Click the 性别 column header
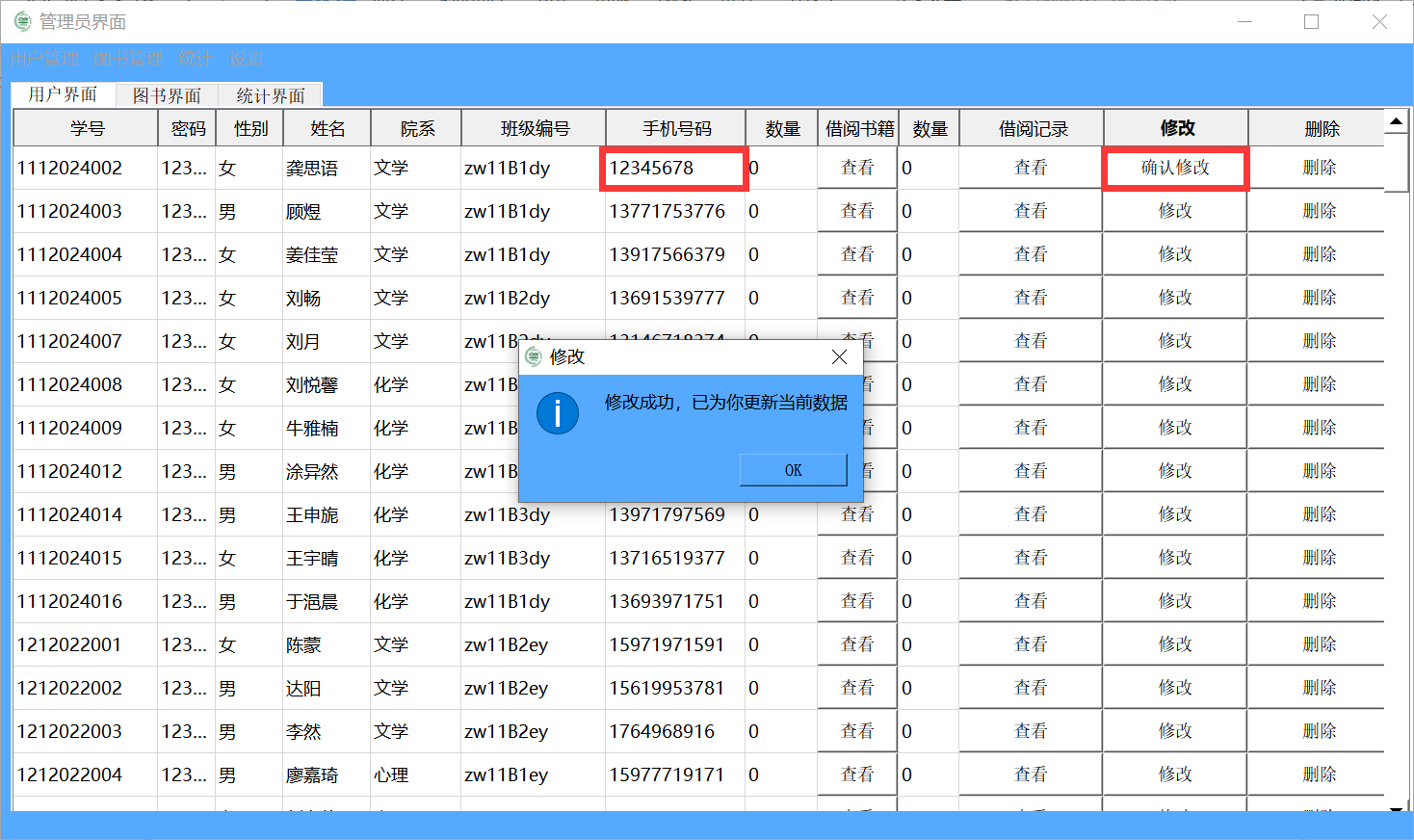Image resolution: width=1414 pixels, height=840 pixels. coord(250,128)
